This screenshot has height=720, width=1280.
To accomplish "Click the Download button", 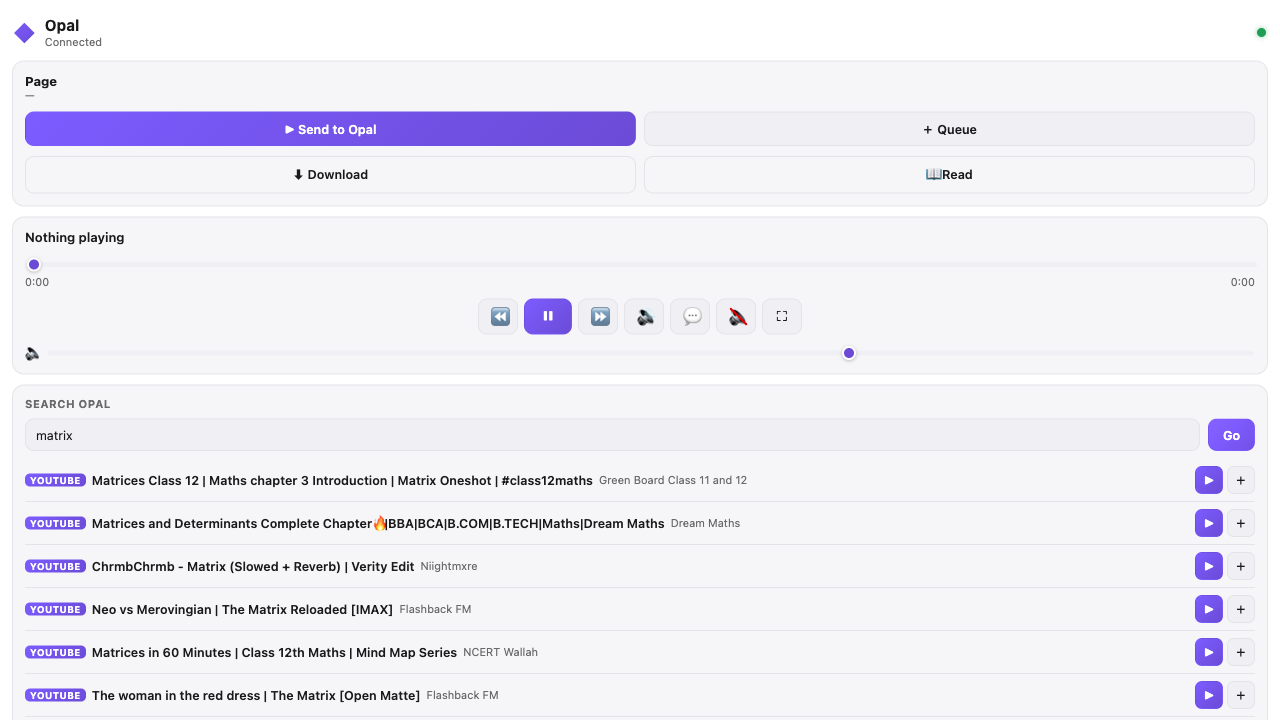I will 330,174.
